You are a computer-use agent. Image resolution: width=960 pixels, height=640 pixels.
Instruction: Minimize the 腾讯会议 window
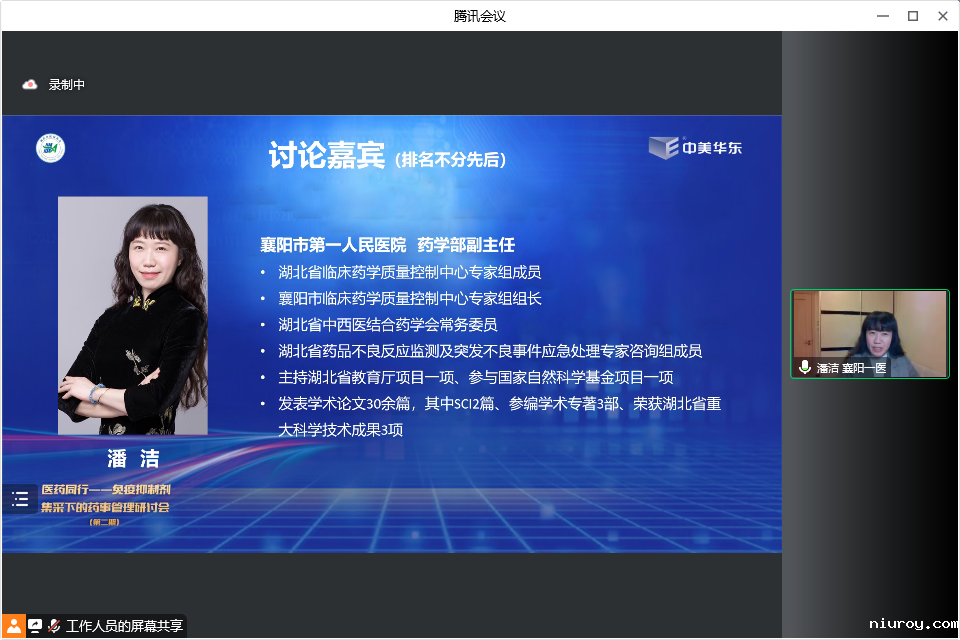882,16
